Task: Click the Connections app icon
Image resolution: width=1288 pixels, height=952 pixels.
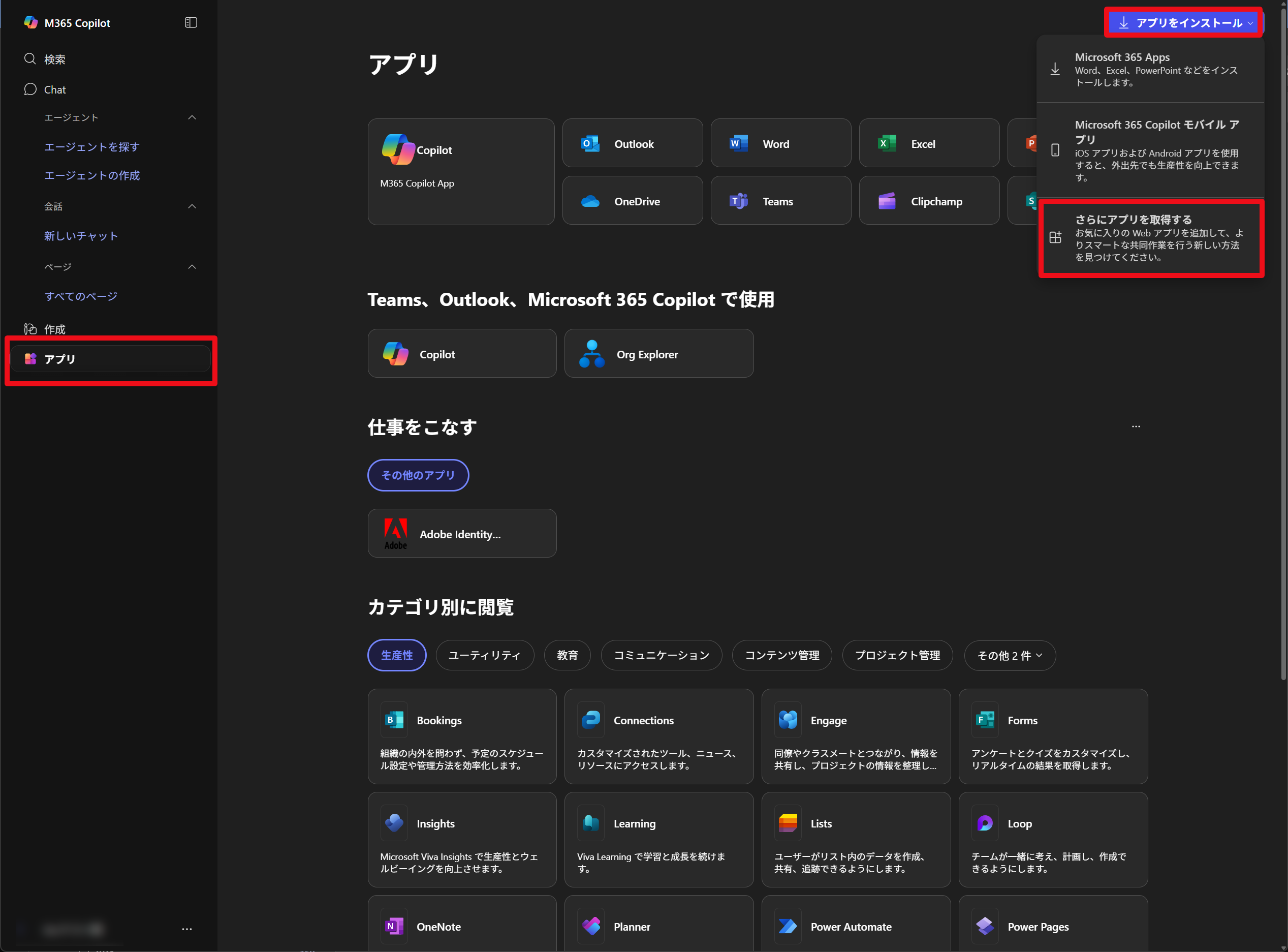Action: (x=591, y=720)
